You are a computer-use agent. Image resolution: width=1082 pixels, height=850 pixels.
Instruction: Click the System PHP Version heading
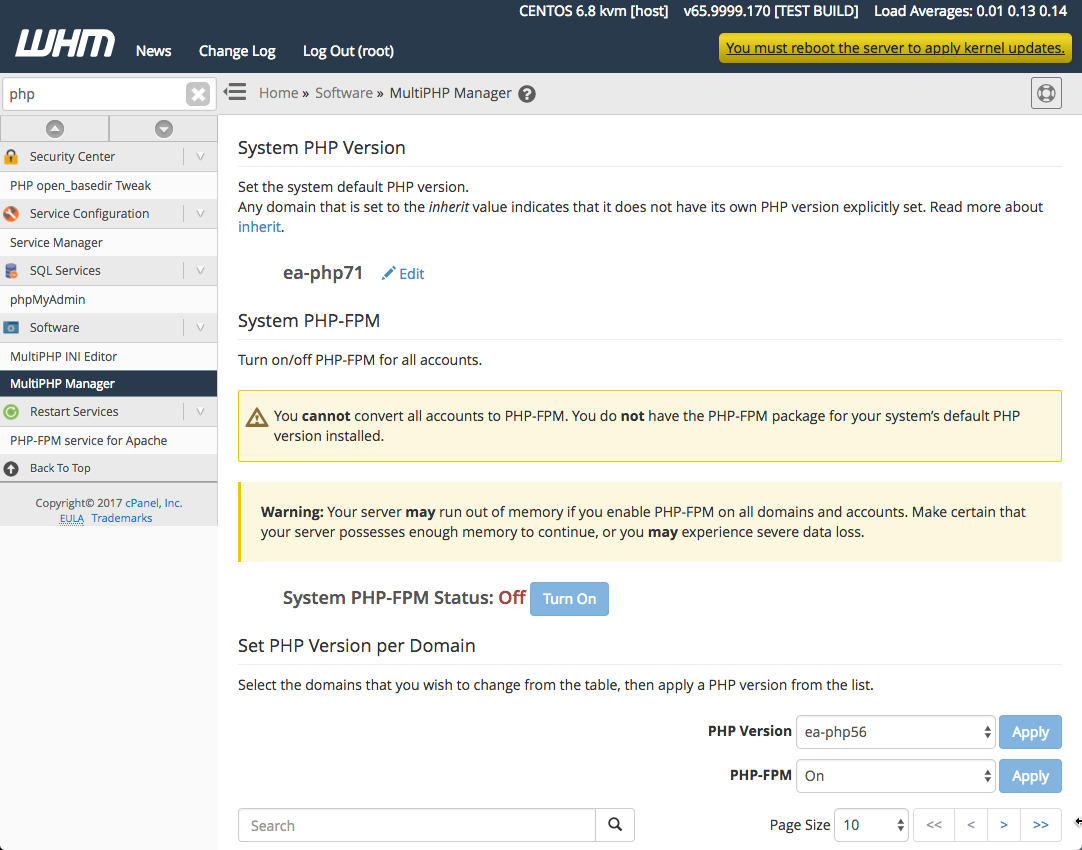click(322, 148)
